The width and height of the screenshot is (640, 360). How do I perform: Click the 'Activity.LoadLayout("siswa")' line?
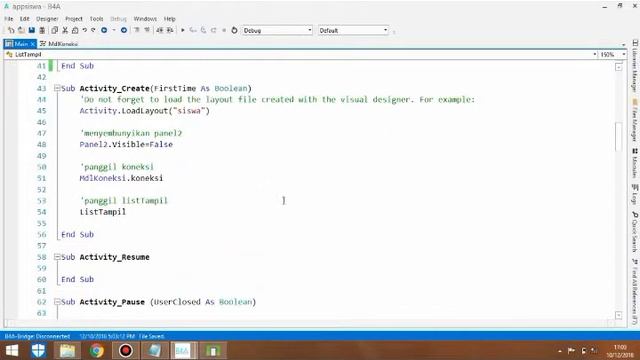[x=144, y=111]
